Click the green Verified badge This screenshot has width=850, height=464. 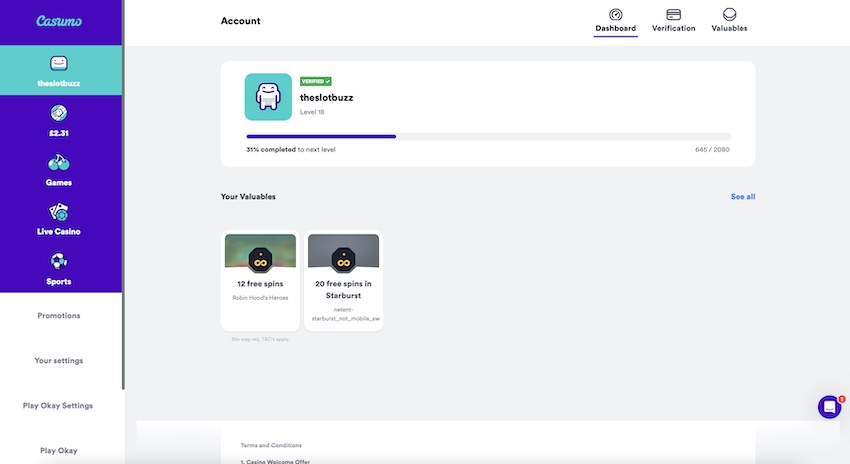pos(315,81)
